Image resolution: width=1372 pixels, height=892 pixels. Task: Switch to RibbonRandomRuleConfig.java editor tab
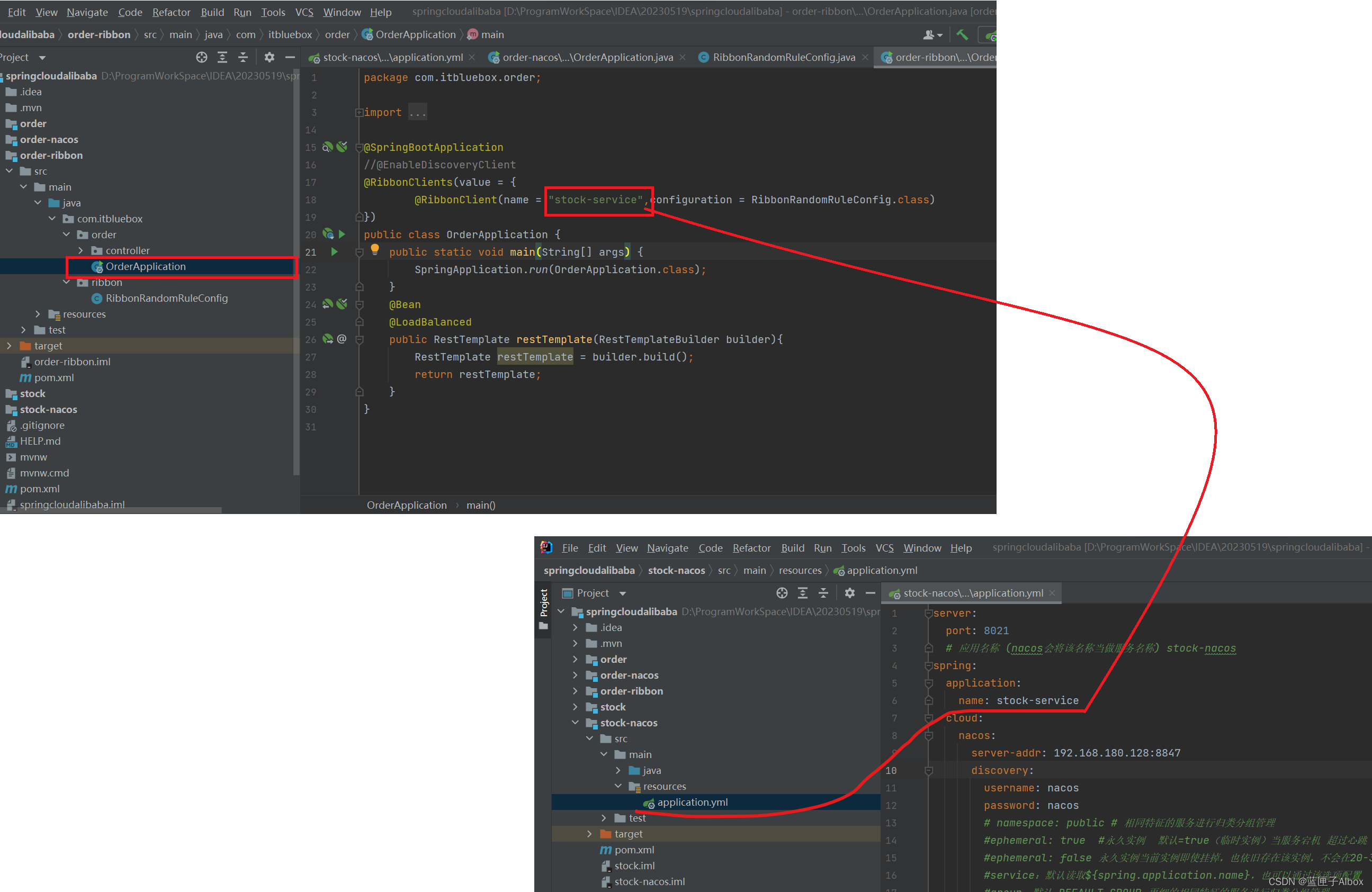tap(783, 57)
